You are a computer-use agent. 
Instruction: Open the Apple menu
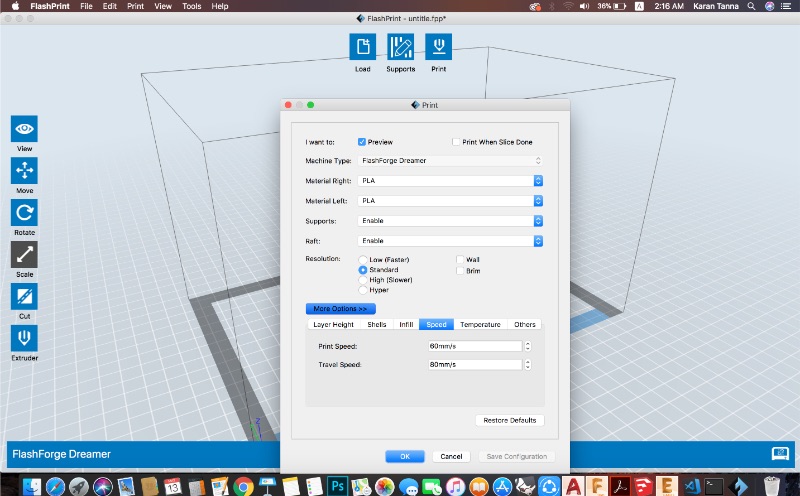tap(15, 6)
